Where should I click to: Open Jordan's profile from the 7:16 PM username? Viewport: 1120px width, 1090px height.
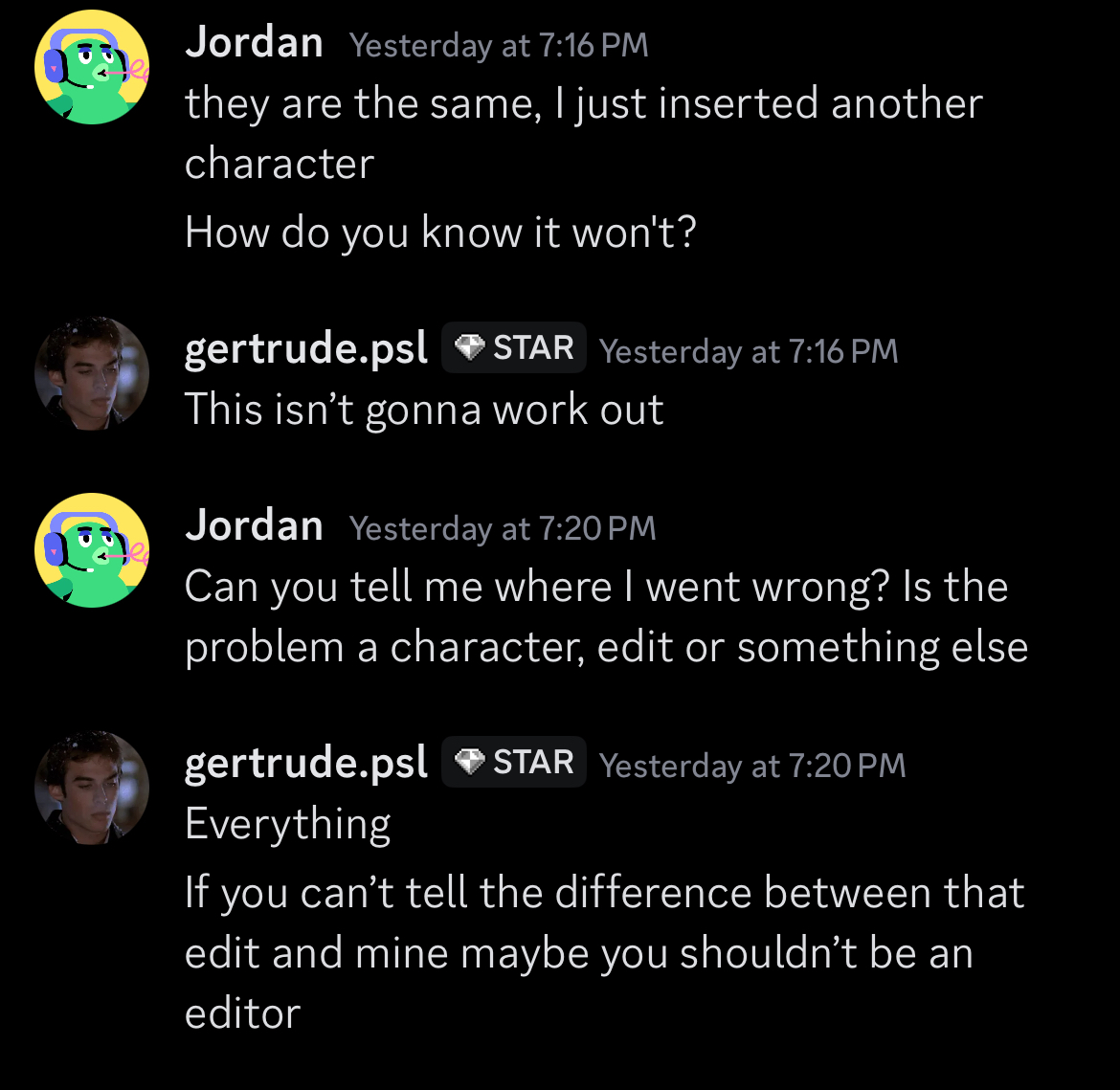[x=254, y=43]
